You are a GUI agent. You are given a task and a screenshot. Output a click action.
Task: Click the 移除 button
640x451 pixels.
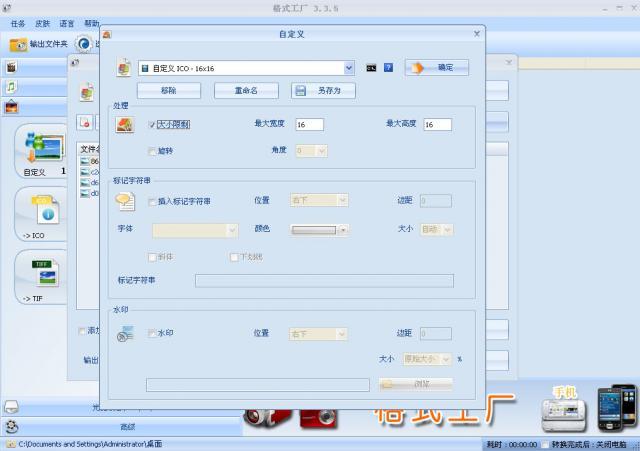tap(169, 90)
